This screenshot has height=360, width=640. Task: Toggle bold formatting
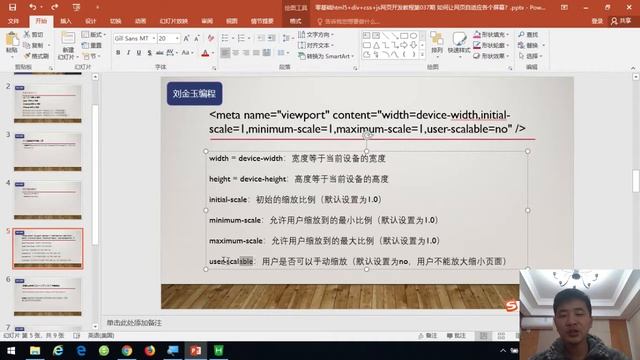coord(118,53)
